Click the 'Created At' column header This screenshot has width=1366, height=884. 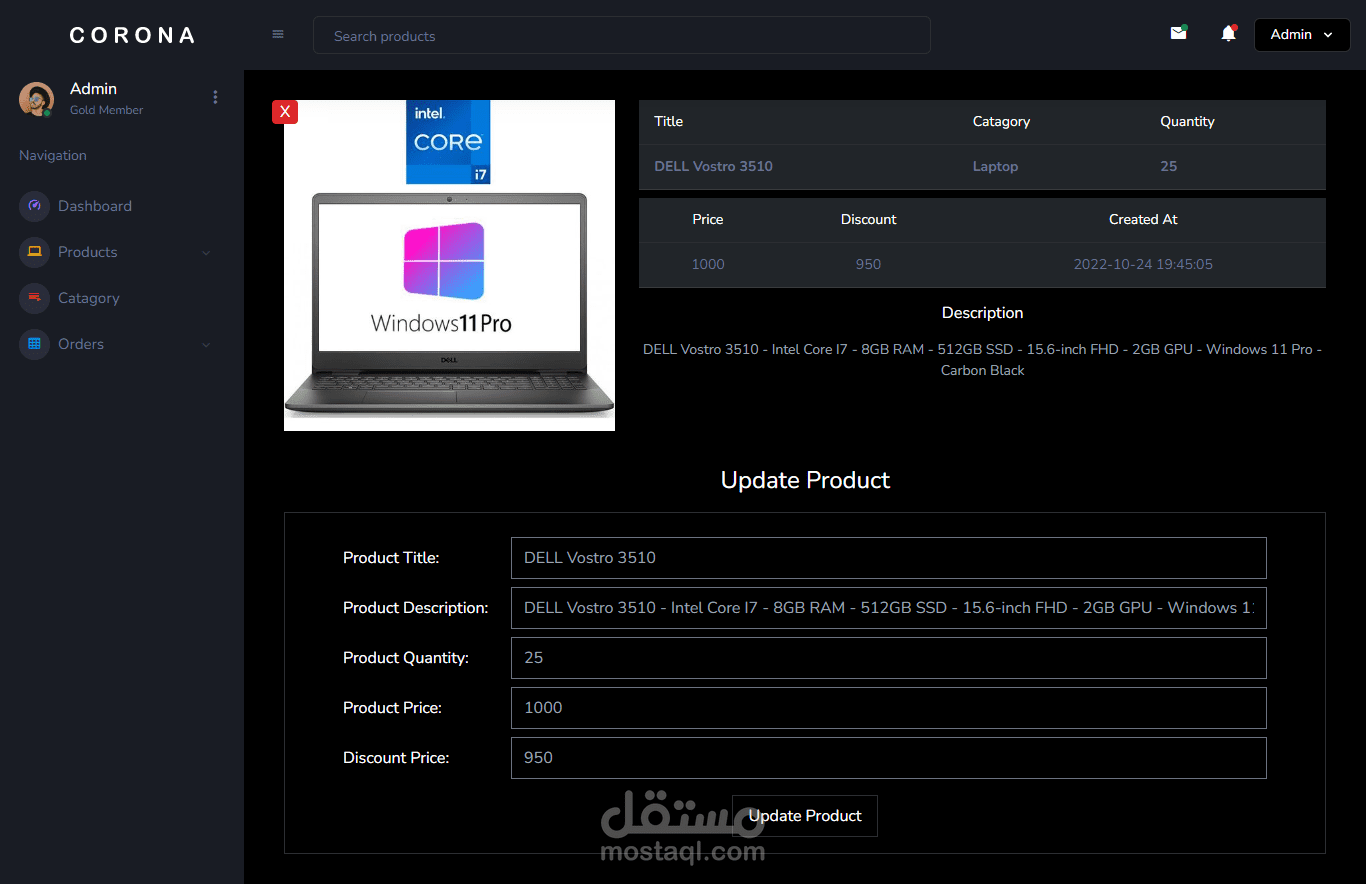pyautogui.click(x=1143, y=219)
